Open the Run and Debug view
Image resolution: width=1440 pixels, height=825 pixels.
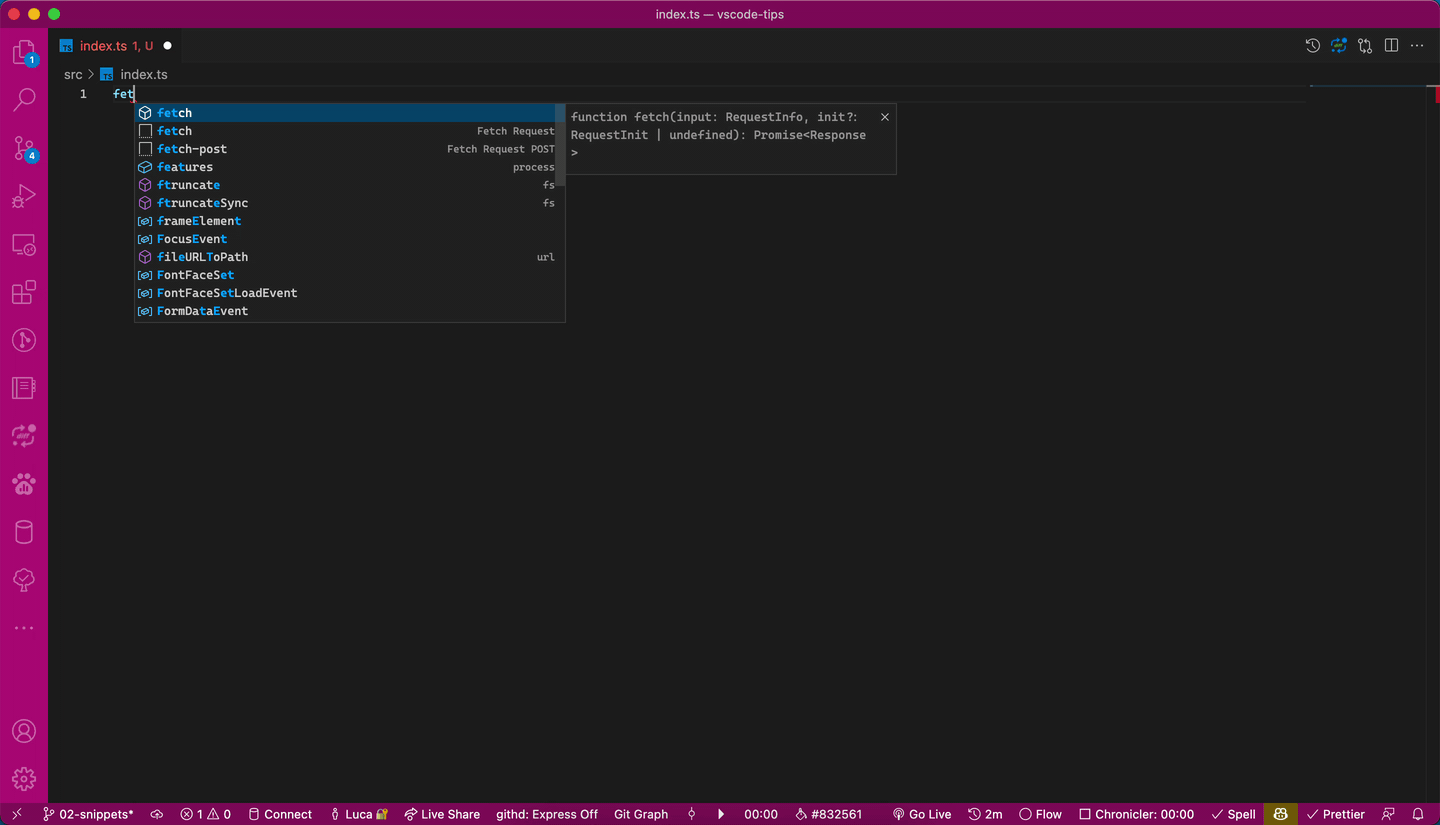click(x=24, y=197)
